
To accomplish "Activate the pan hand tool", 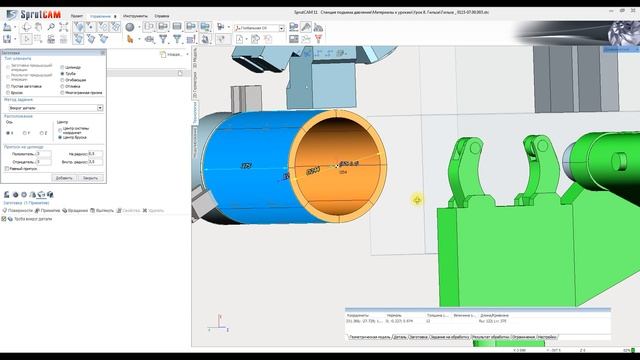I will [38, 27].
